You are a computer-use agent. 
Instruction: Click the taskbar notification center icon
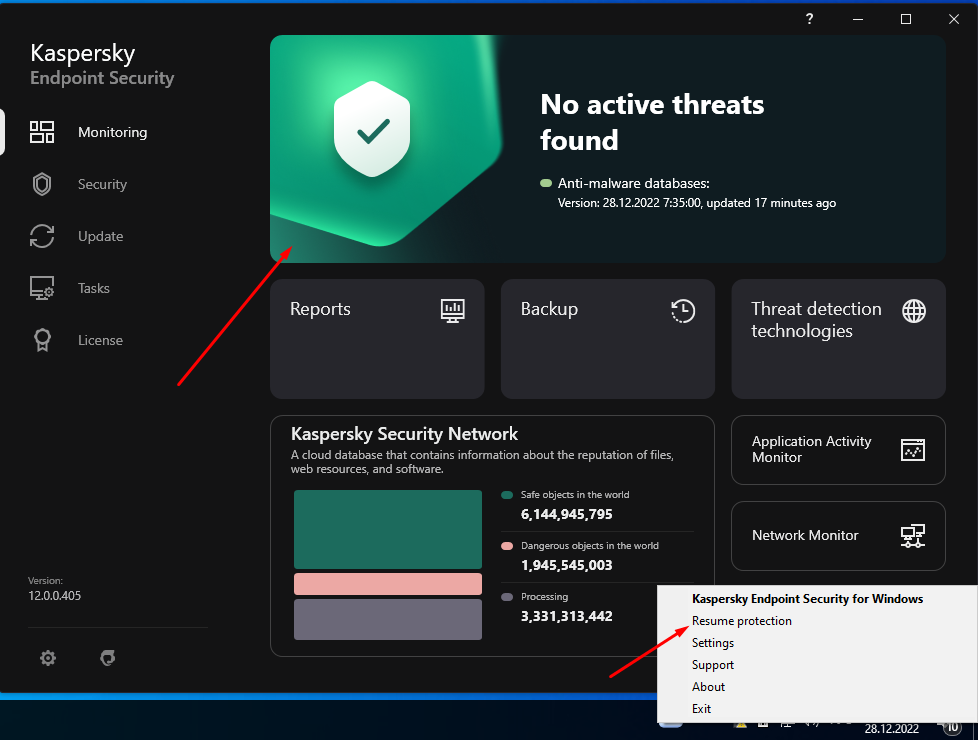(x=951, y=728)
